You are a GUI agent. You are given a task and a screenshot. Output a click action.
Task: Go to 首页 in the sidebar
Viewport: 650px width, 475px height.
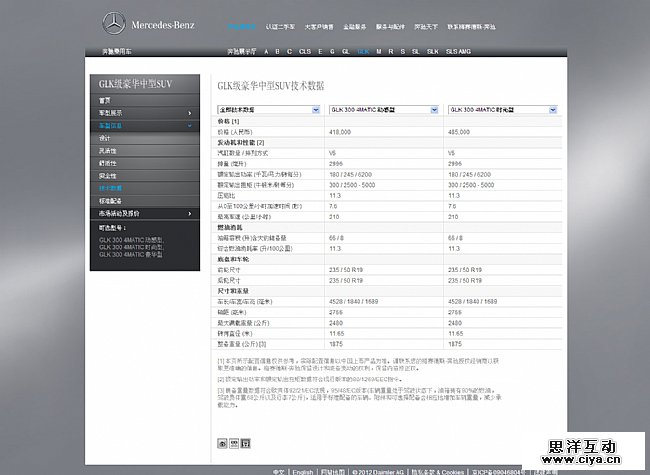click(x=106, y=100)
